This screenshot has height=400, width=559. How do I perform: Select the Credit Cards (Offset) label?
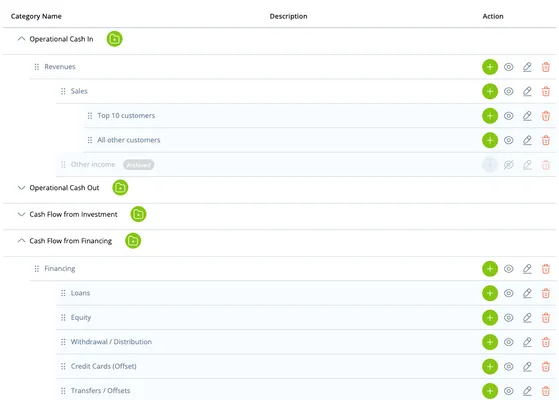coord(103,366)
